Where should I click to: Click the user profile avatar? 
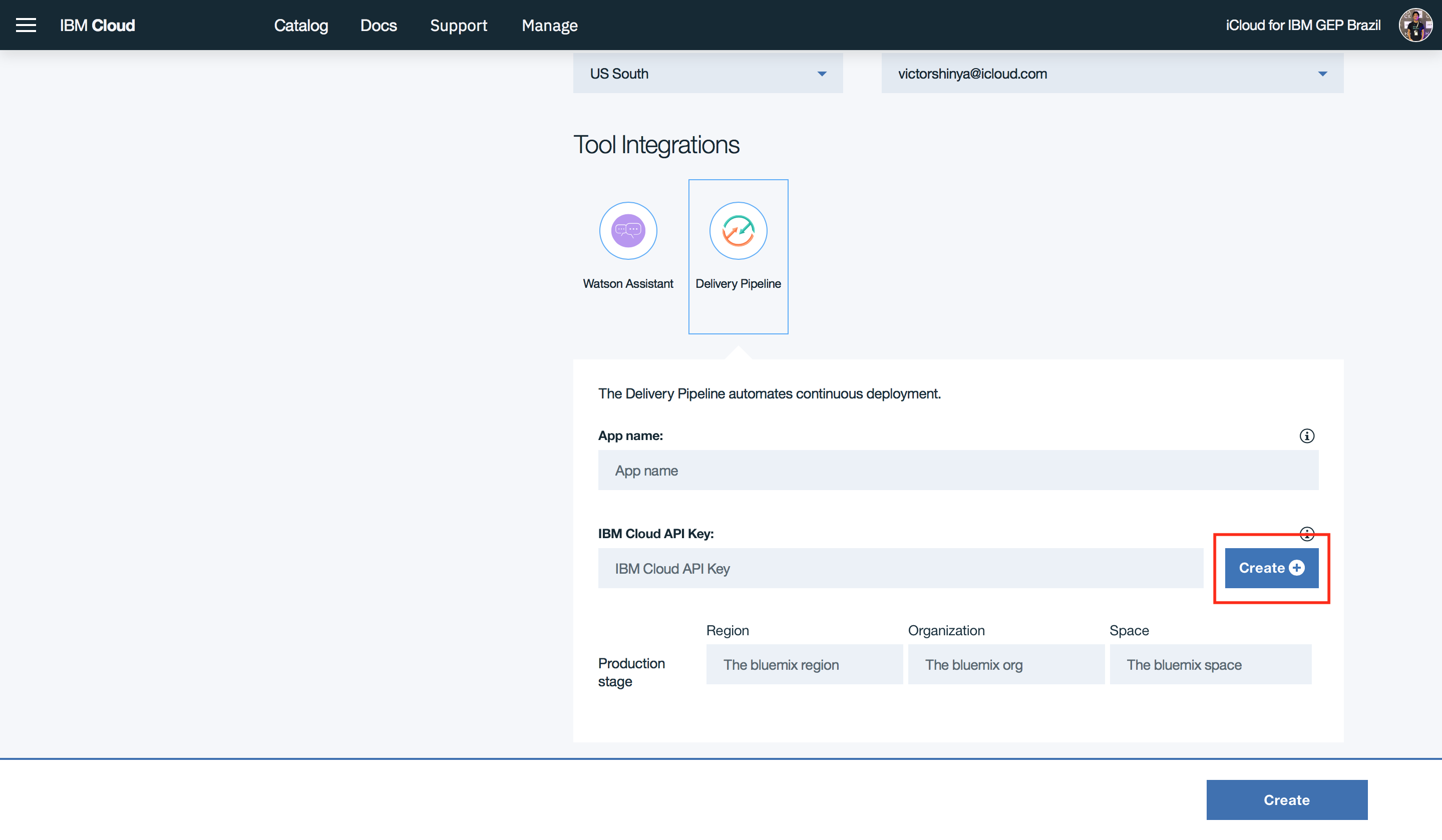pos(1414,25)
